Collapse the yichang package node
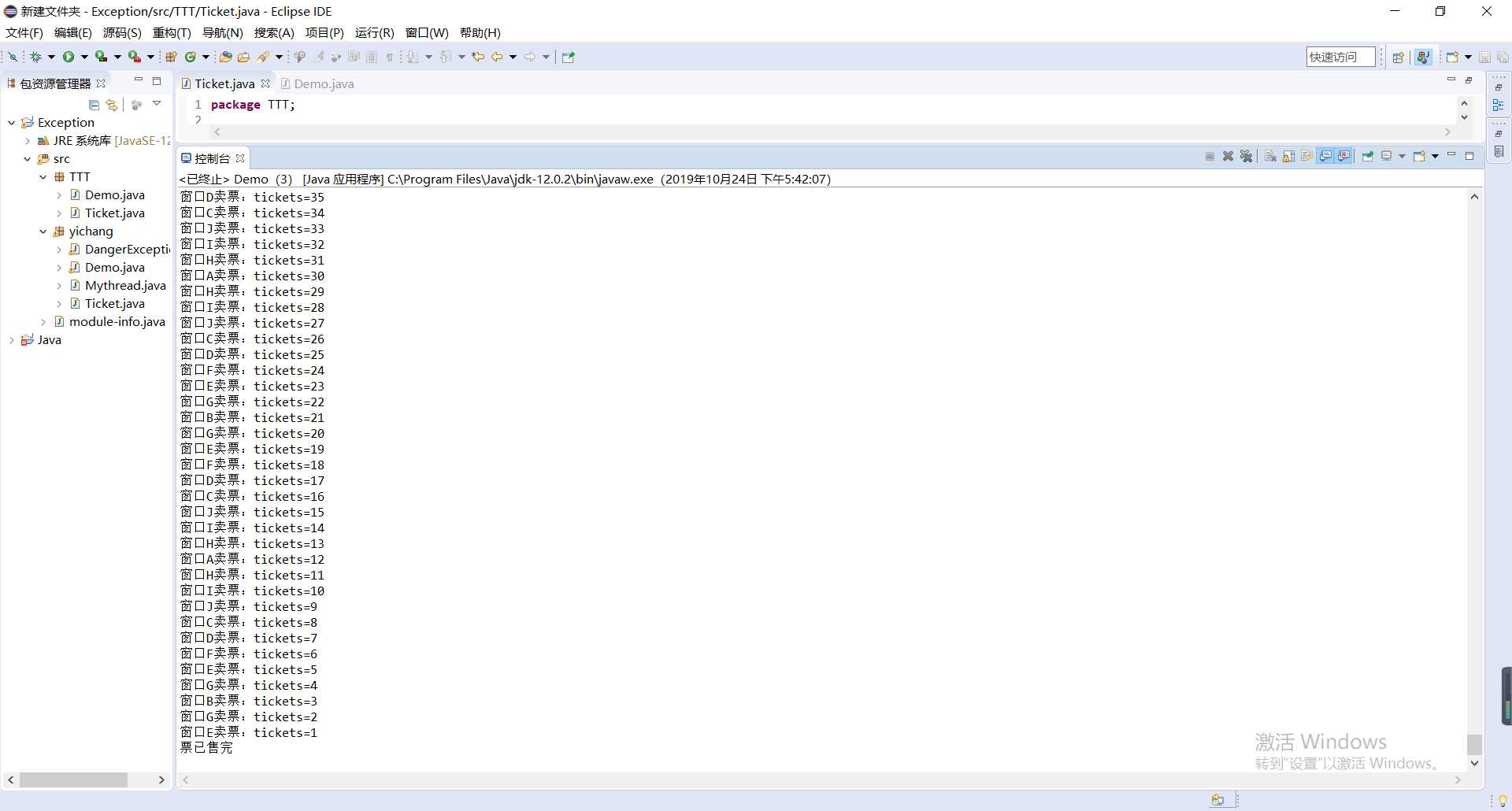The width and height of the screenshot is (1512, 811). coord(43,231)
